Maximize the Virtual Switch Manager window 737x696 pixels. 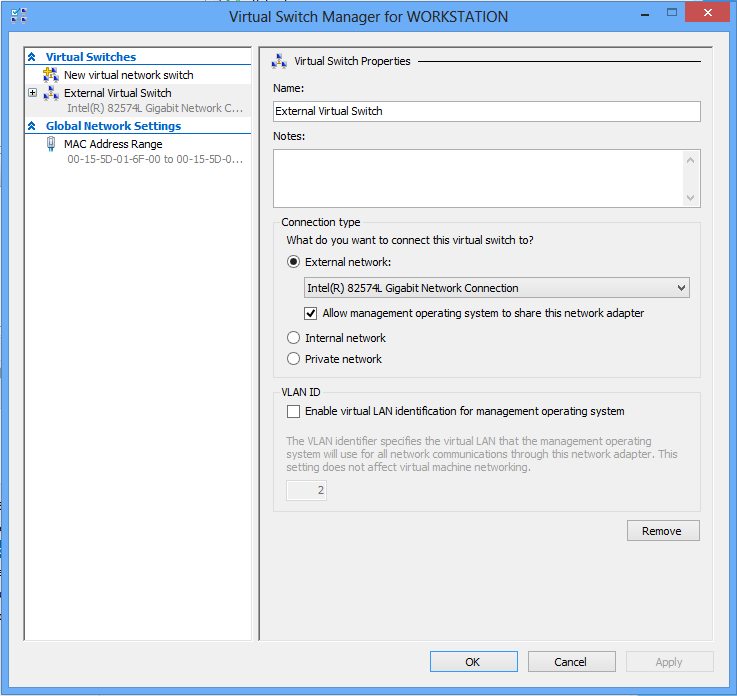tap(672, 13)
